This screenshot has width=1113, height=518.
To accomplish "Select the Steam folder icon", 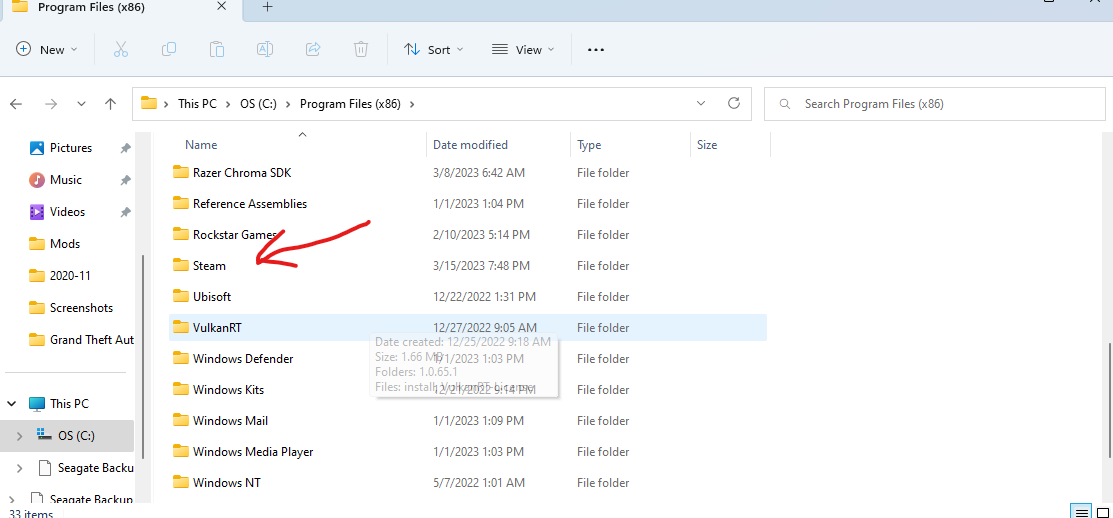I will coord(181,265).
